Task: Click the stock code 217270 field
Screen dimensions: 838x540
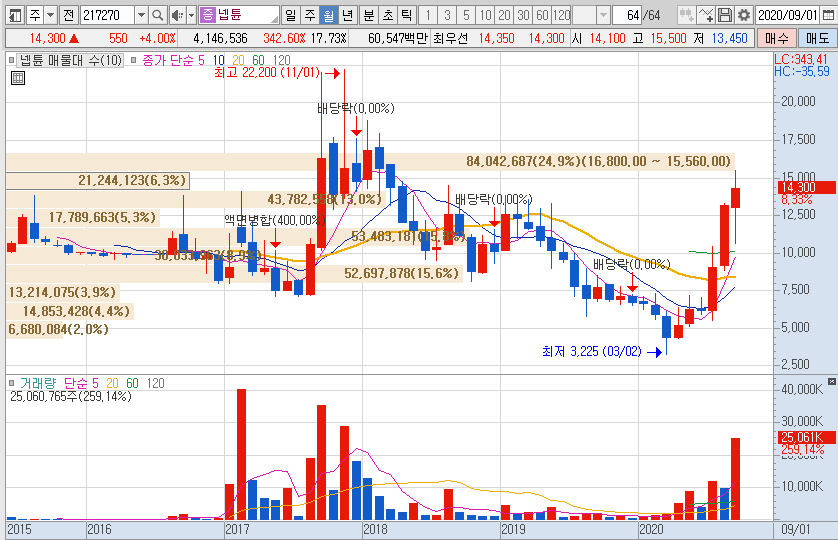Action: (107, 15)
